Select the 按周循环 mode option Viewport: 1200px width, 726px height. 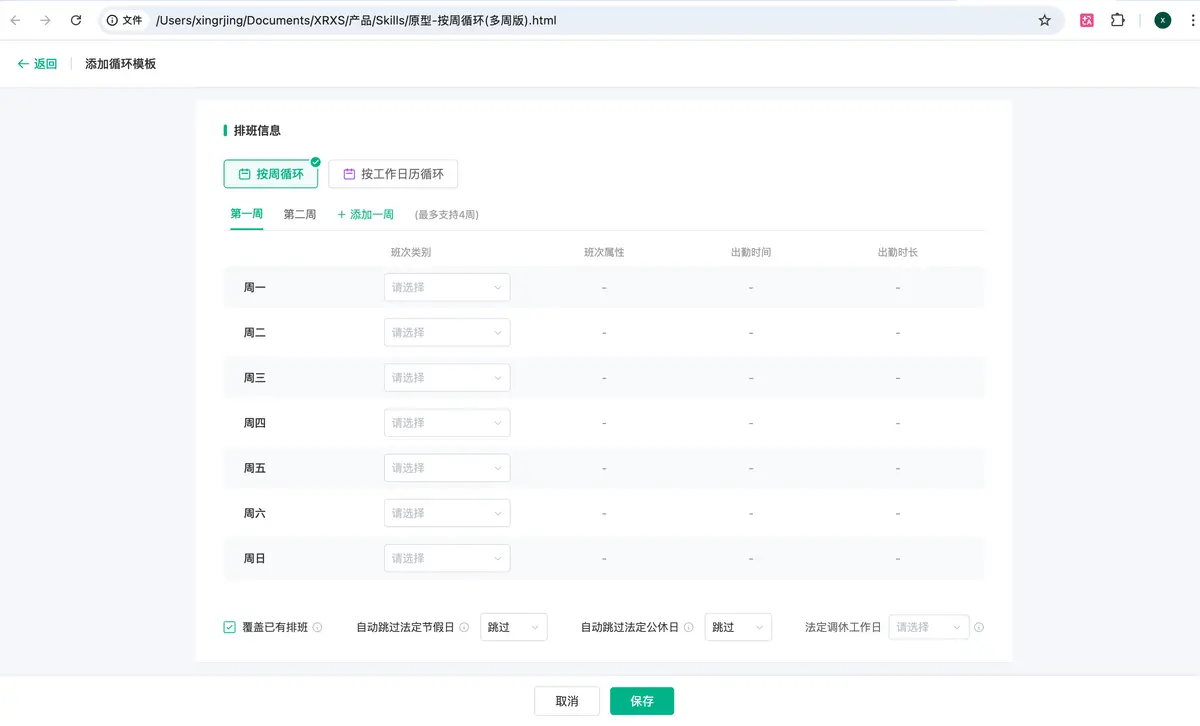tap(270, 174)
